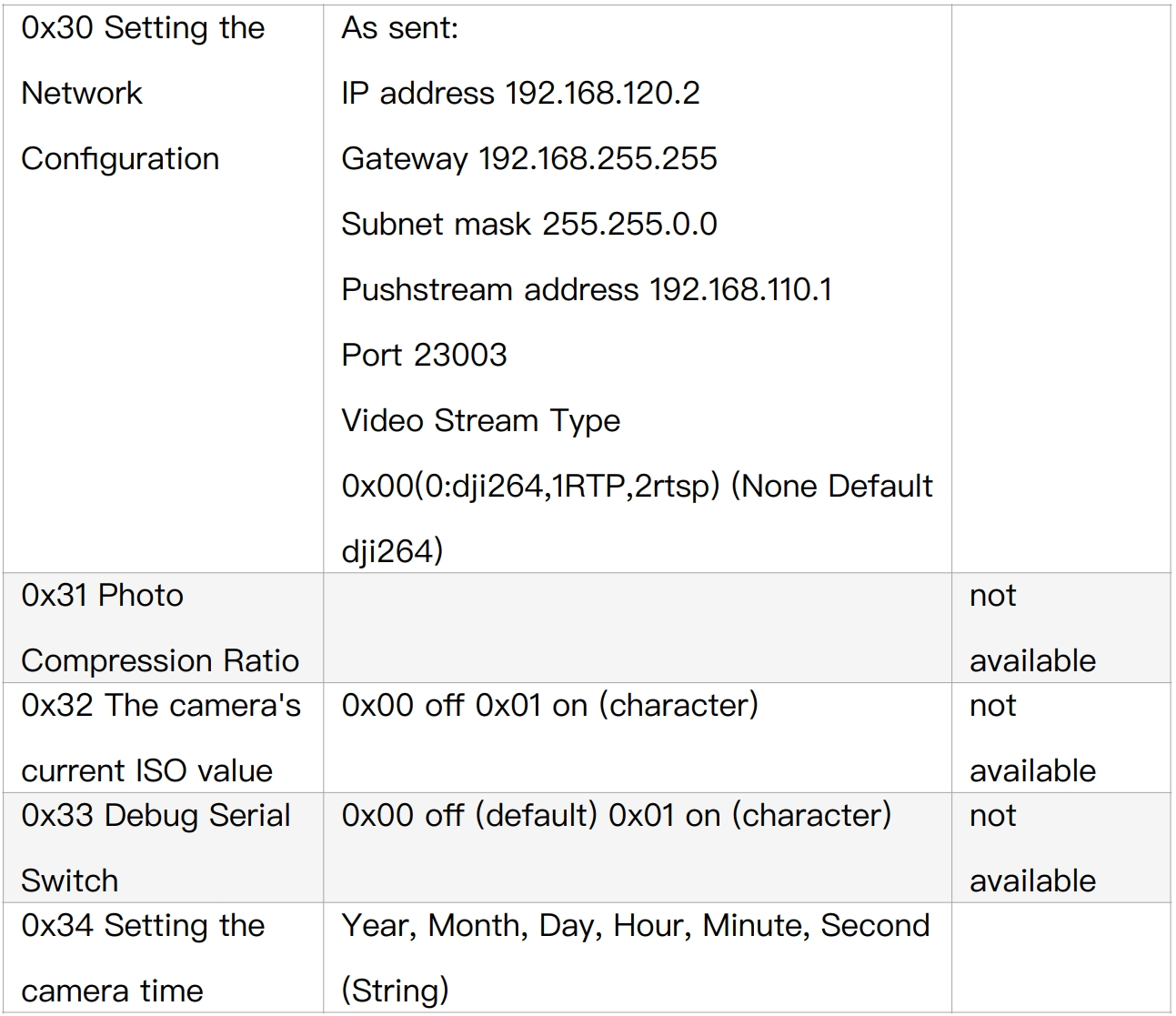Click the empty description cell in 0x31 row
1176x1016 pixels.
point(637,628)
